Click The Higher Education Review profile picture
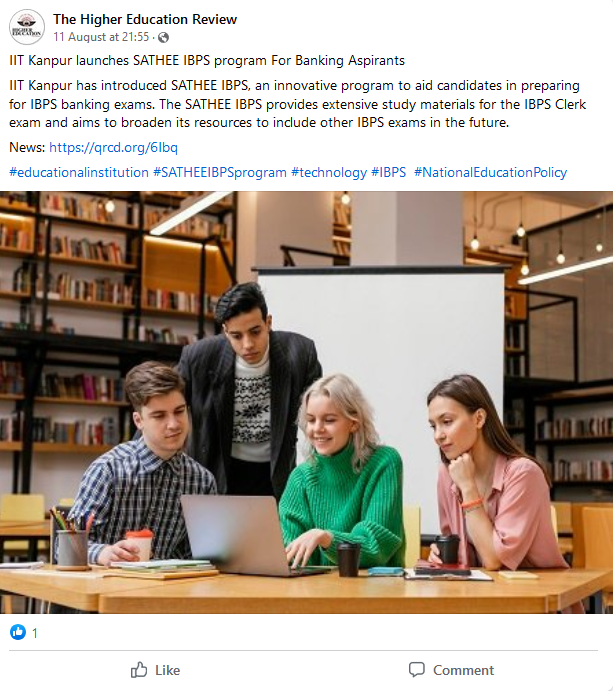 27,27
